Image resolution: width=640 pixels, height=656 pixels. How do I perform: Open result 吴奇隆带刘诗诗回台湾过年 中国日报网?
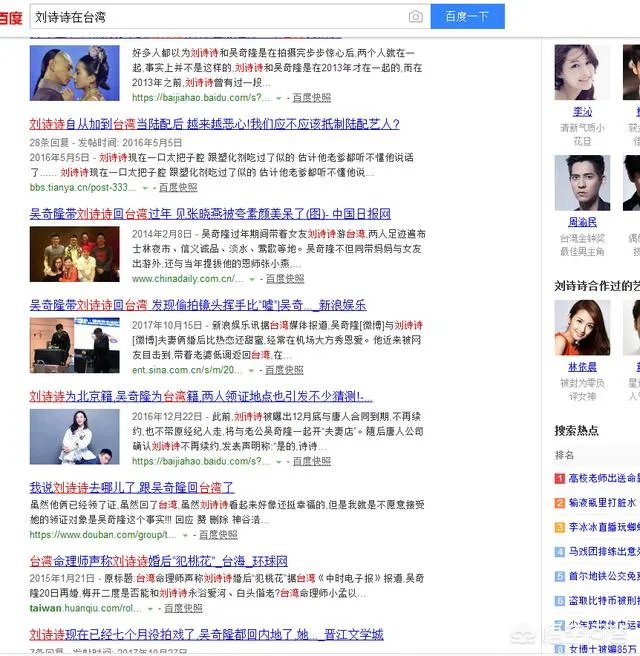click(210, 214)
